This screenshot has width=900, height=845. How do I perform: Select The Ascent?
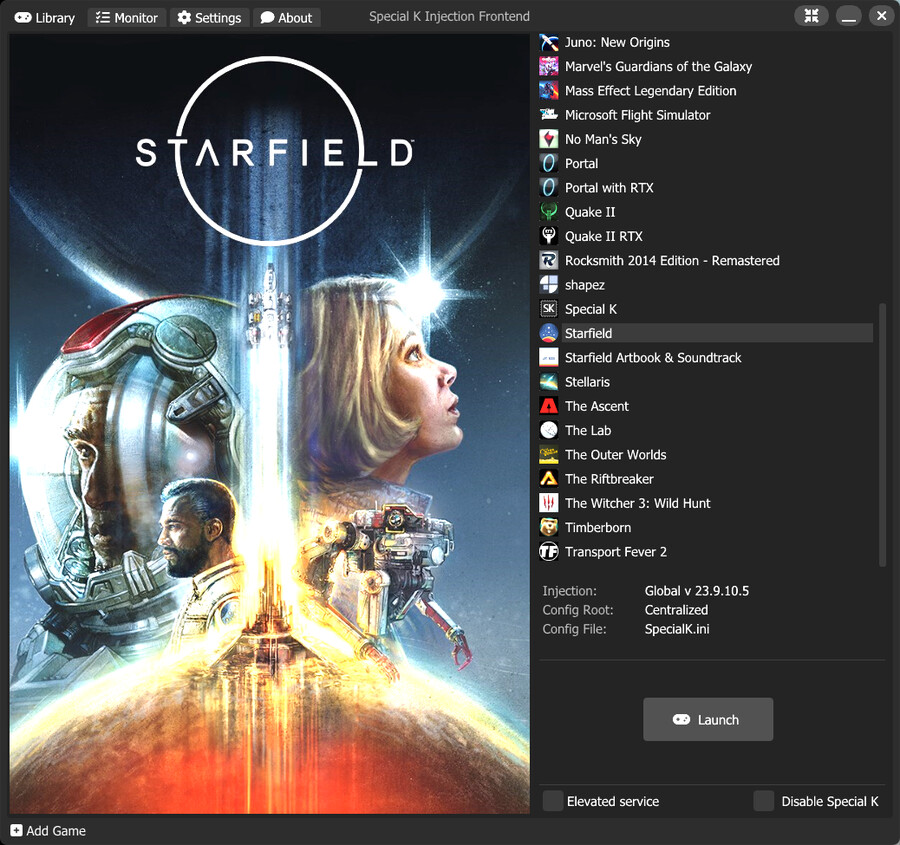coord(597,406)
